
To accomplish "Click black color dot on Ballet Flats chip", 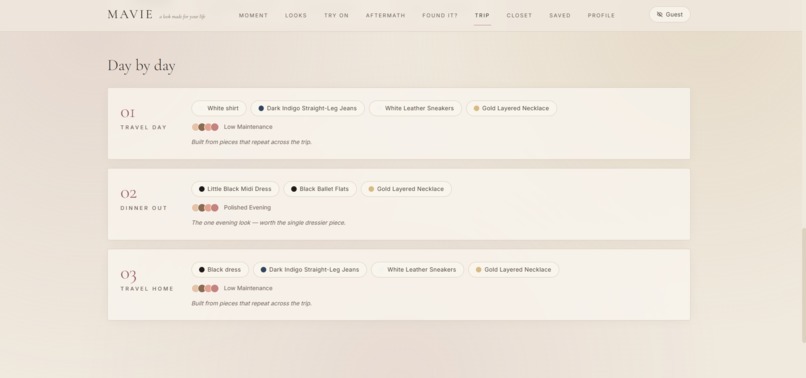I will click(294, 189).
